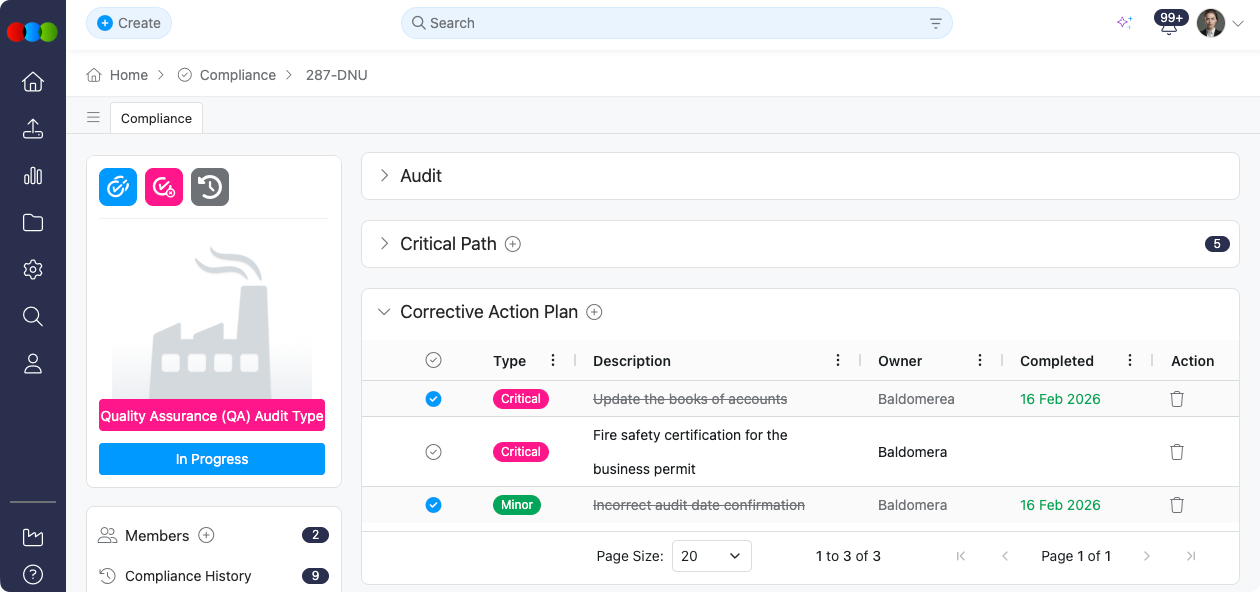Mark 'Fire safety certification' action as complete

tap(433, 451)
